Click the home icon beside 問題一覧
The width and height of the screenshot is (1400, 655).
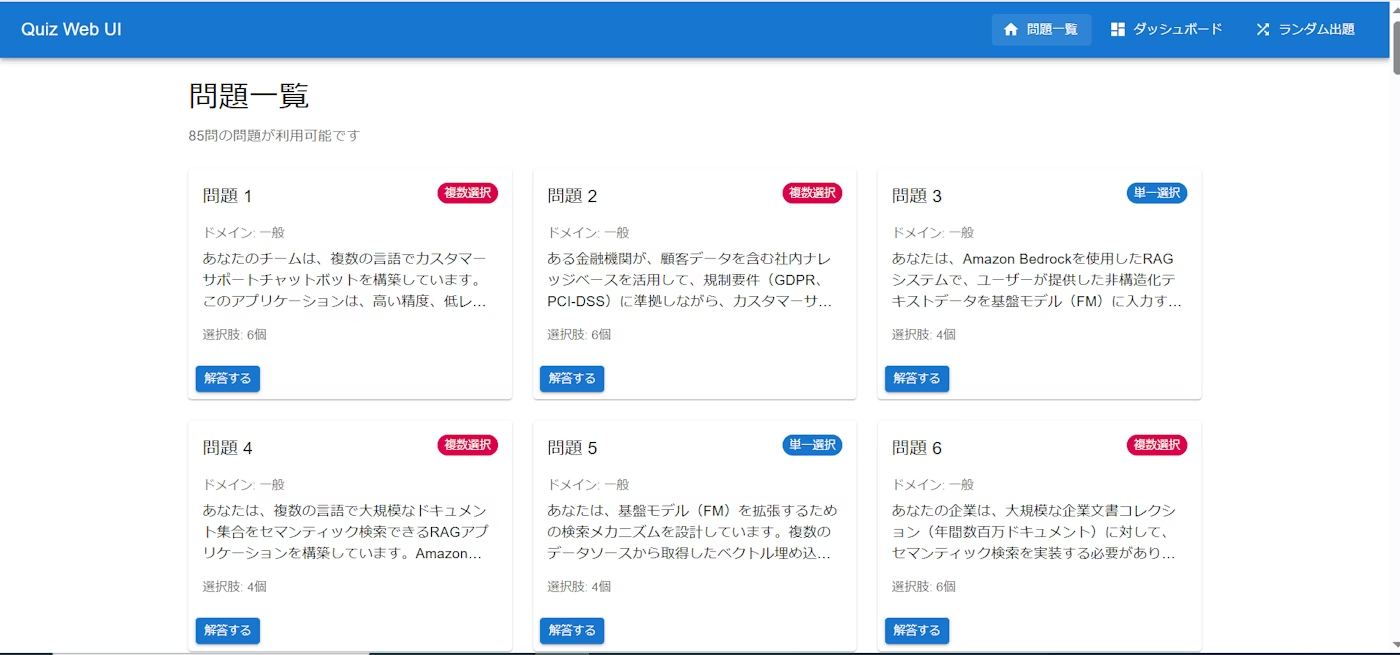click(1011, 30)
